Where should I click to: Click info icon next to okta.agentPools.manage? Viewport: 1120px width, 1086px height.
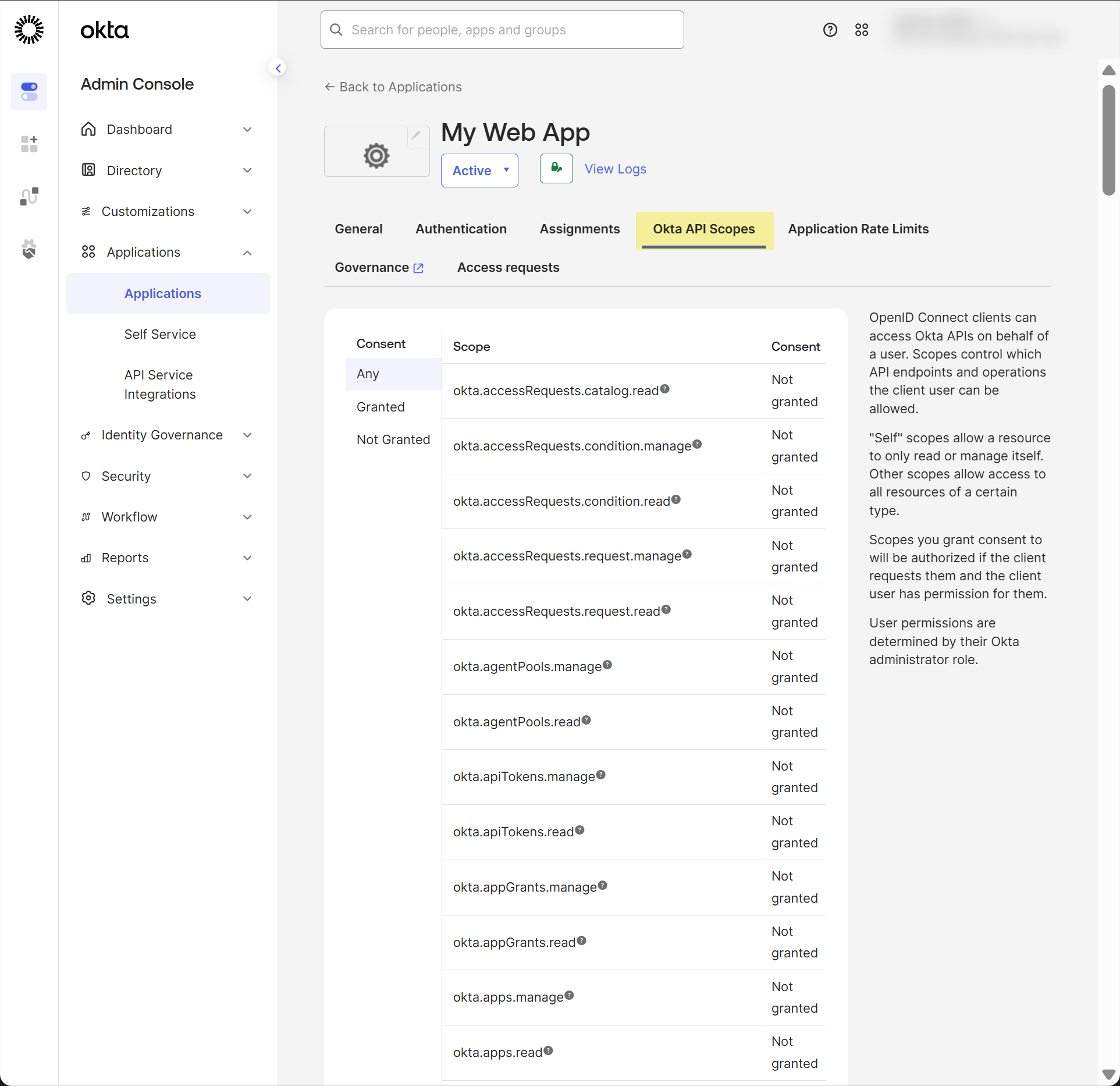[607, 665]
